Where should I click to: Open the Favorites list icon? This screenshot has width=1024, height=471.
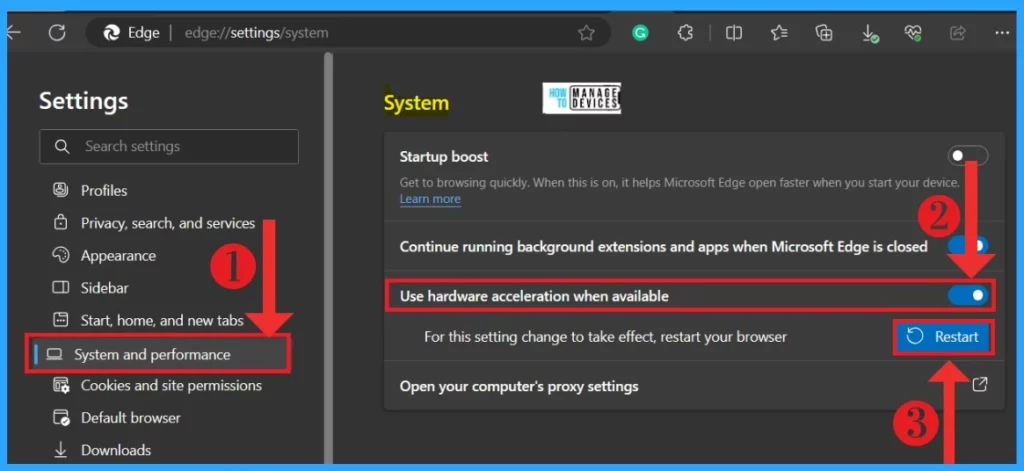778,33
